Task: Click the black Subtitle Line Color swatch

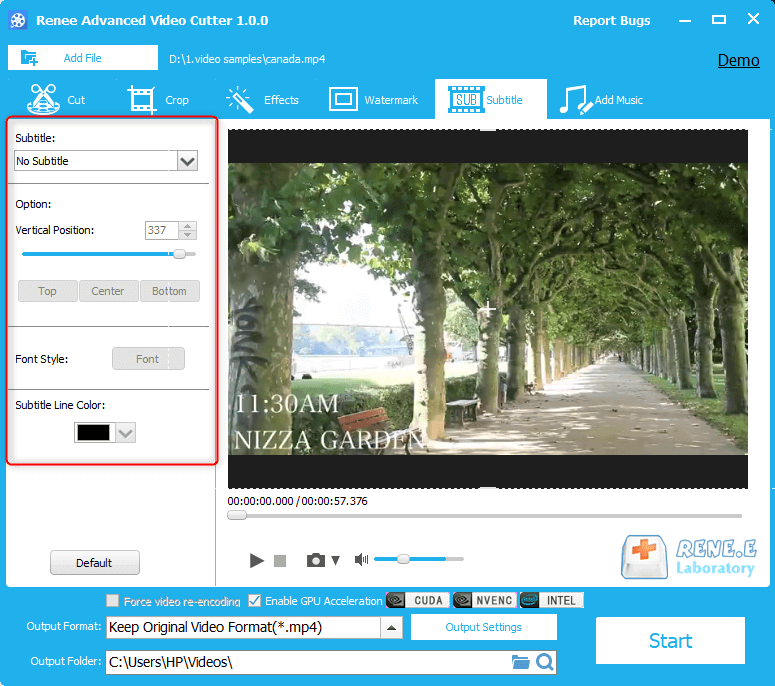Action: click(x=94, y=433)
